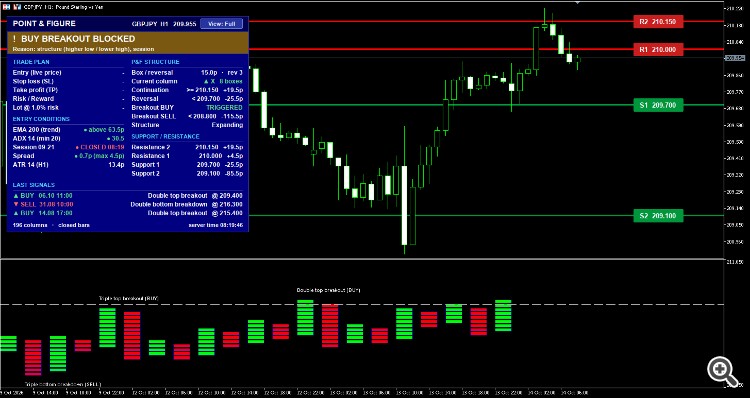Click the Resistance 1 panel row

click(x=187, y=156)
